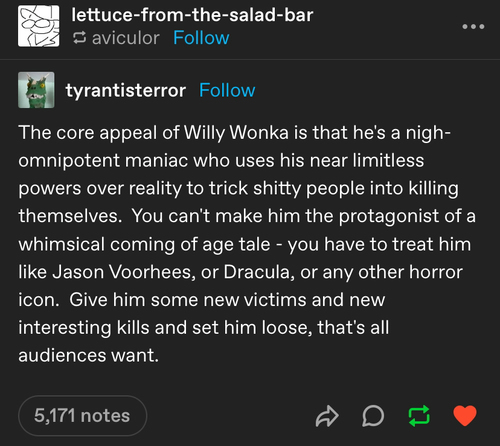
Task: Click the Willy Wonka post text body
Action: (x=247, y=244)
